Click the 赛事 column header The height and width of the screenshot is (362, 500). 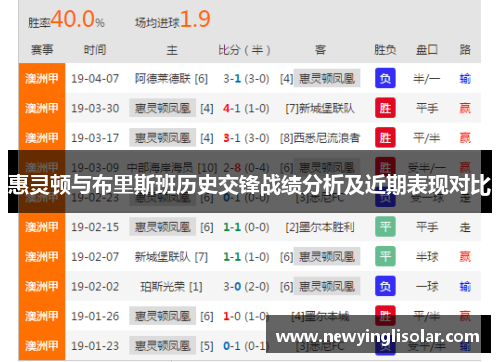coord(42,50)
